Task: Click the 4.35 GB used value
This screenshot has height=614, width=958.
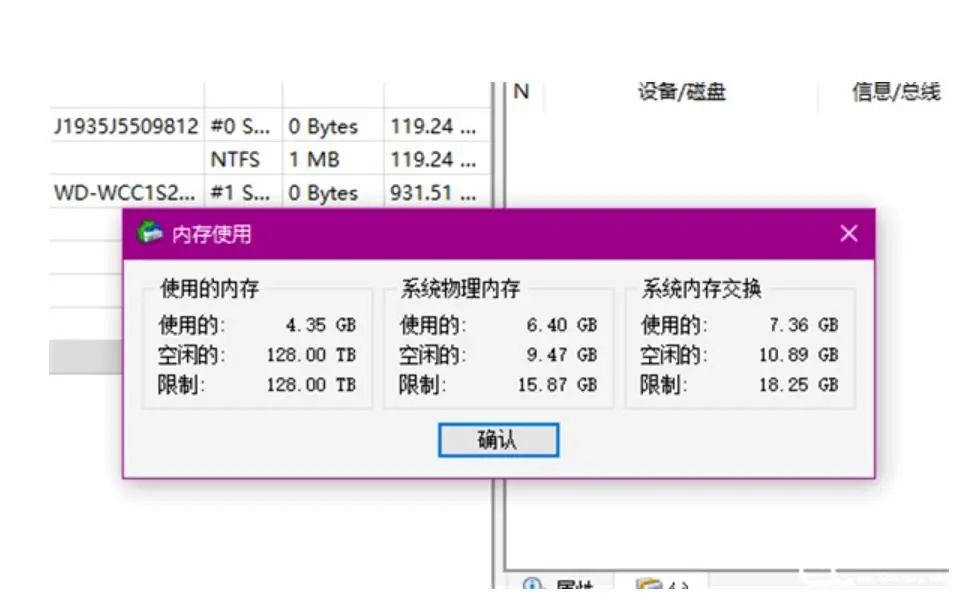Action: 321,325
